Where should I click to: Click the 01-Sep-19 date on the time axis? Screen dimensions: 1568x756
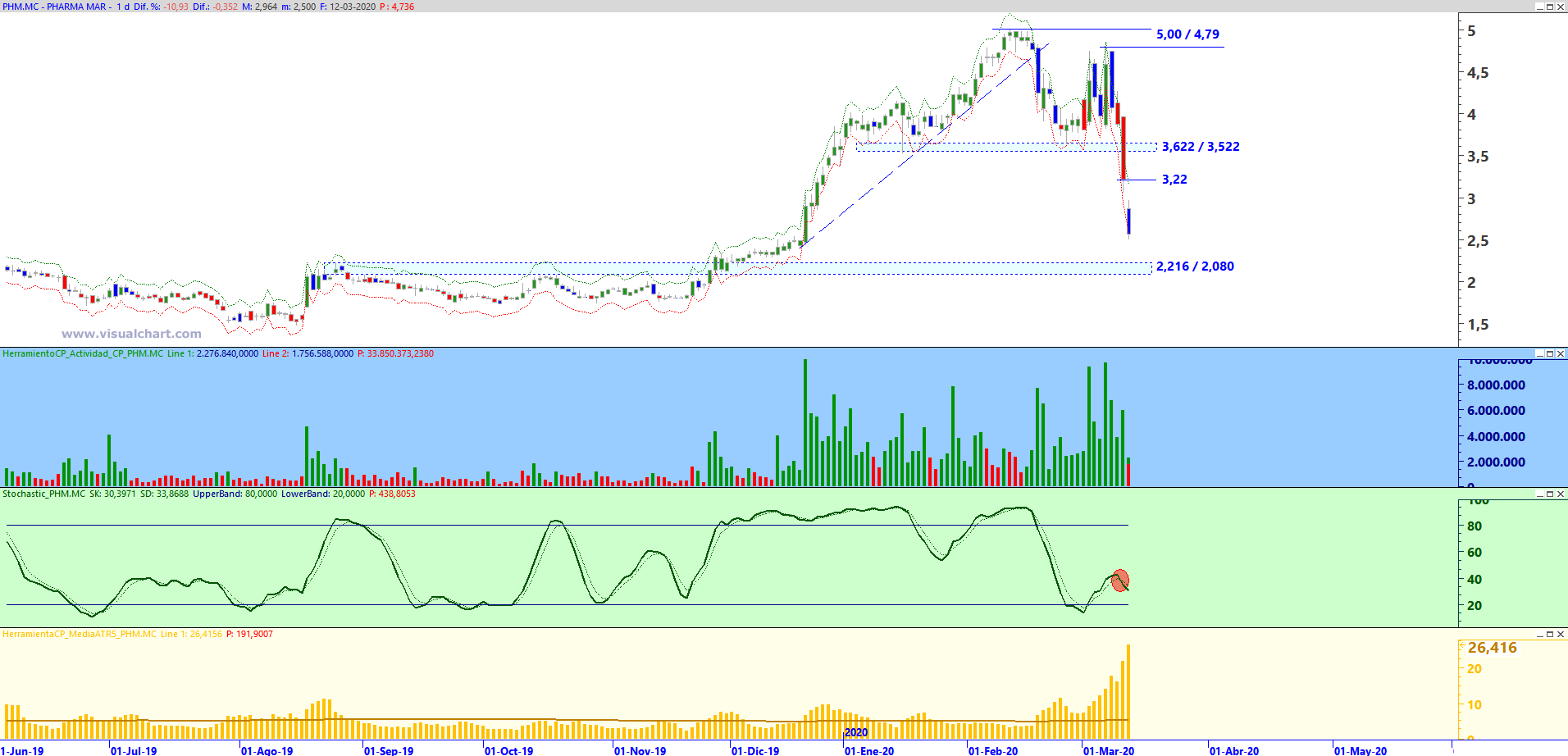389,750
